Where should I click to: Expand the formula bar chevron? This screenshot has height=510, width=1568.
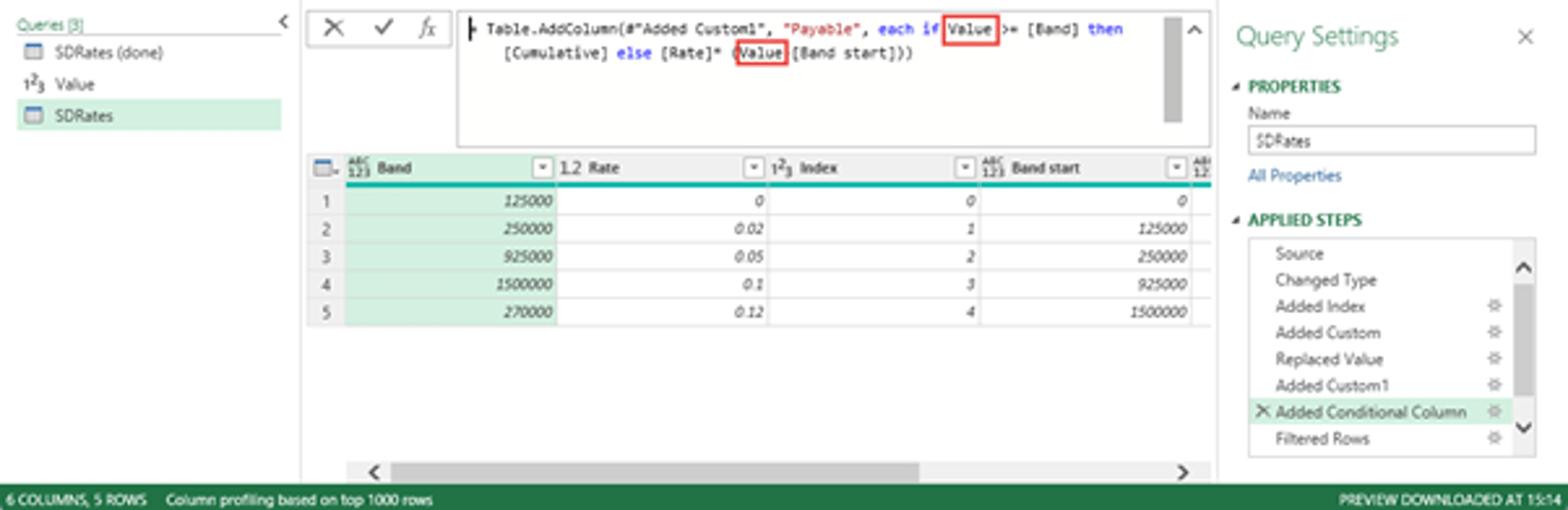pos(1195,30)
